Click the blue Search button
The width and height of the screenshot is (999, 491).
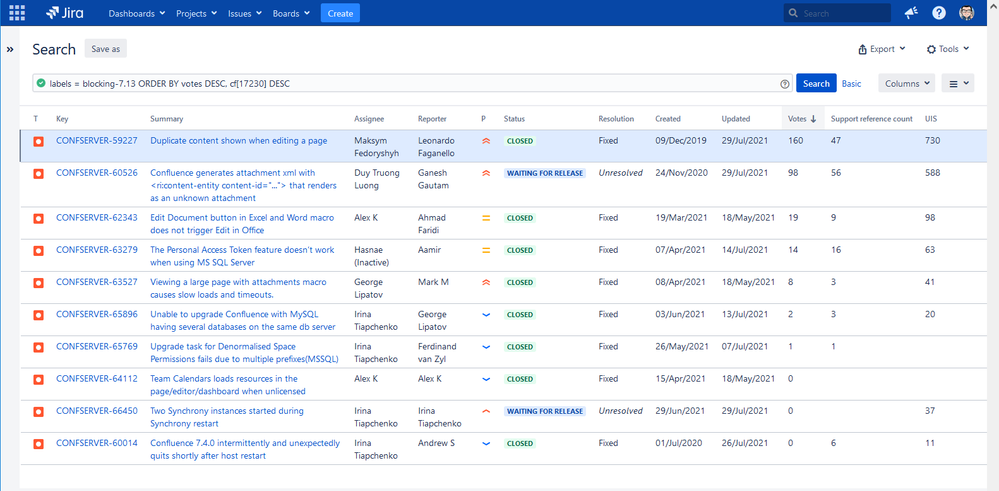(816, 83)
